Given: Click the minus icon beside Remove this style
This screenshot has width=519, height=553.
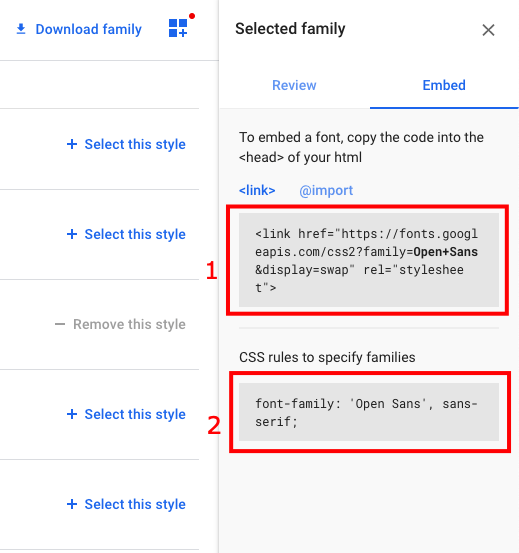Looking at the screenshot, I should tap(60, 324).
